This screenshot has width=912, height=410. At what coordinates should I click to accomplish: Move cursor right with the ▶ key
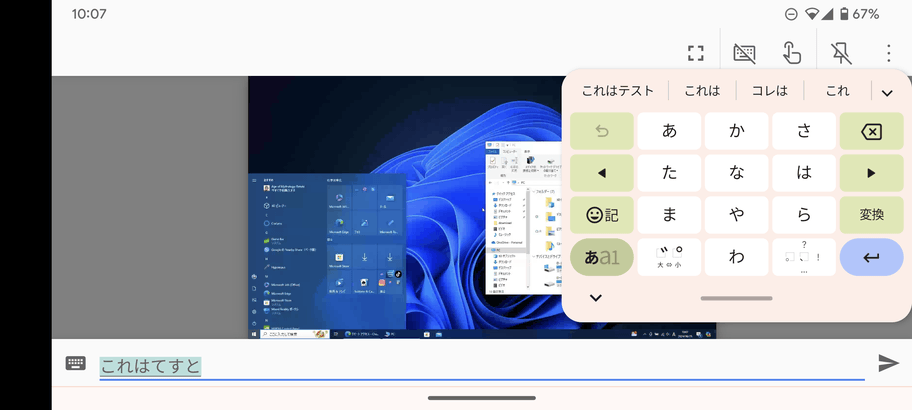[x=872, y=173]
